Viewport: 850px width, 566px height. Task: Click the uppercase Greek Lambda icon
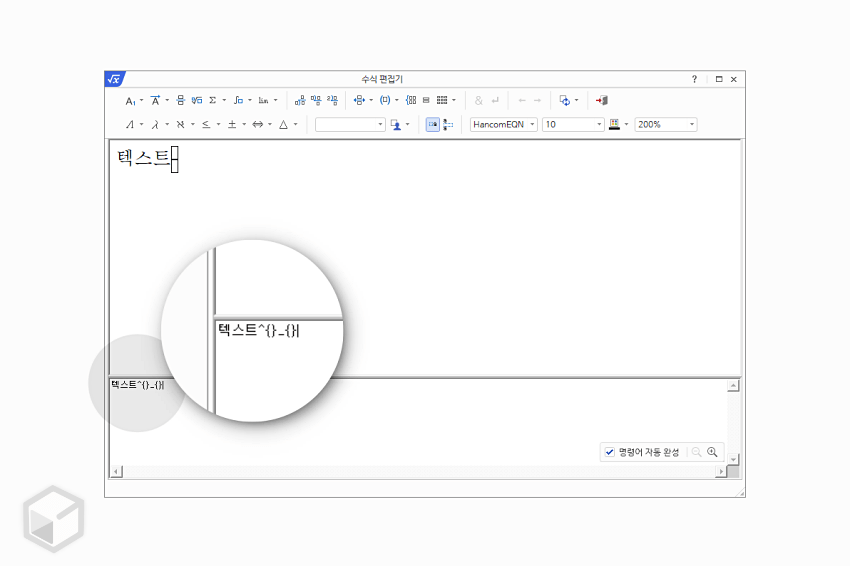pyautogui.click(x=130, y=125)
